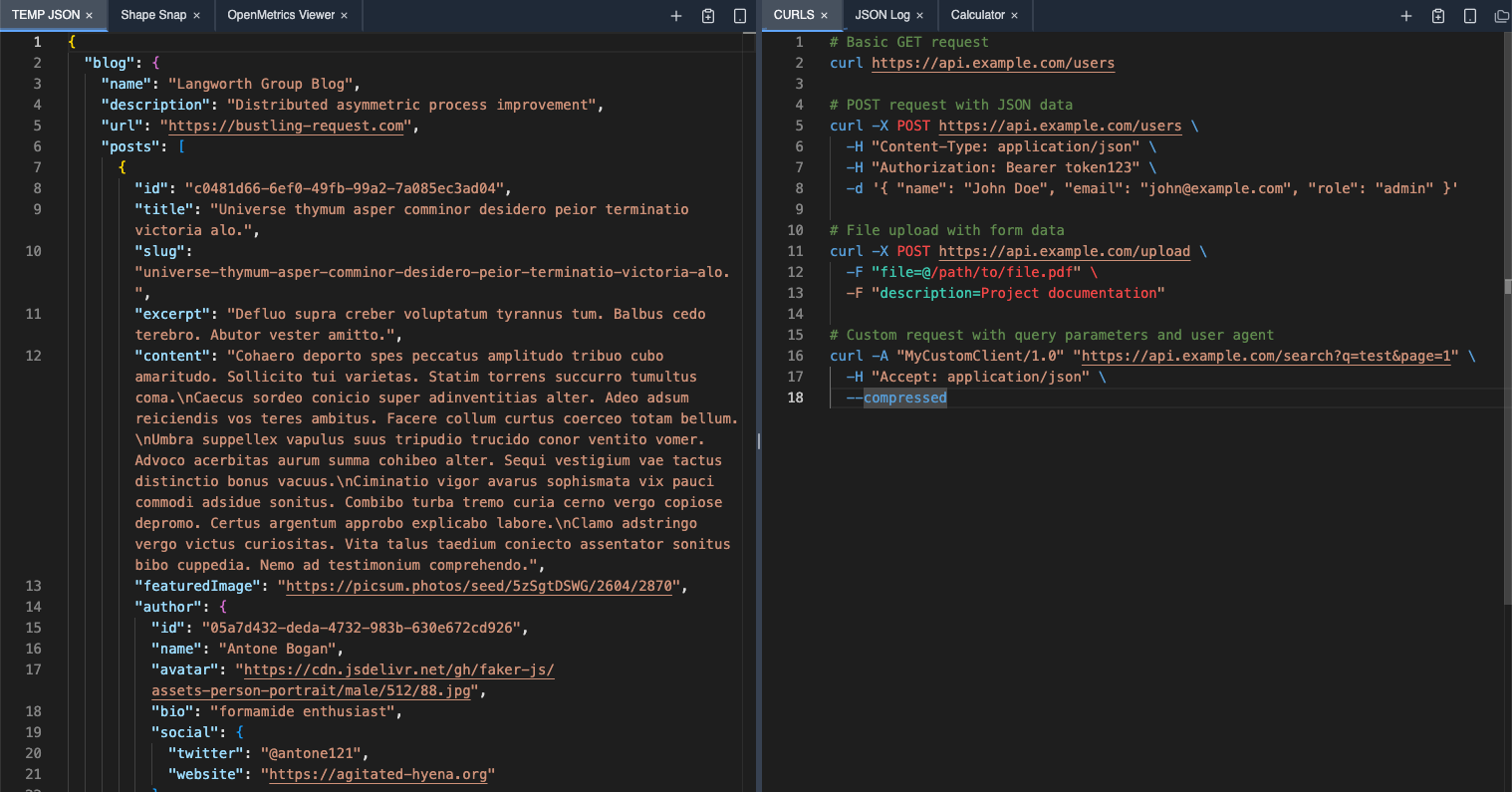
Task: Click the "# Basic GET request" comment
Action: coord(909,42)
